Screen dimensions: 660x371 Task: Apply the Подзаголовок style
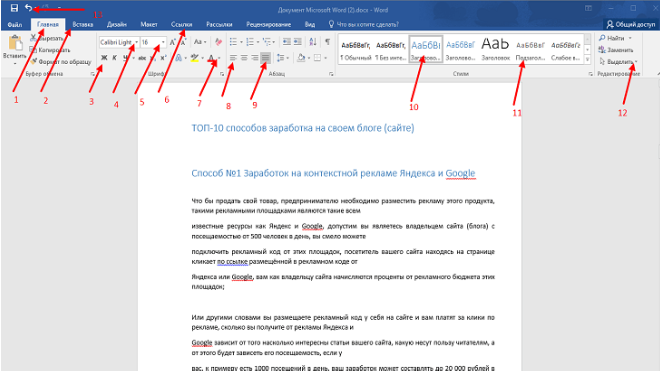[x=530, y=50]
